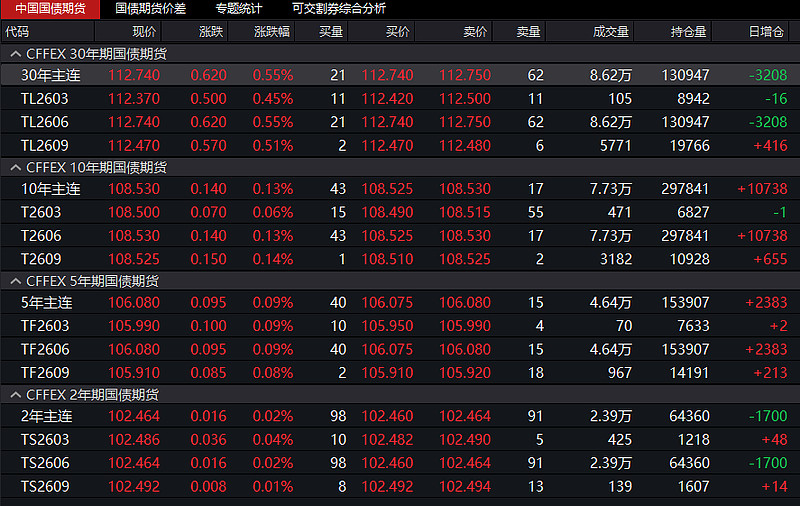Click TL2609 current price 112.470
The height and width of the screenshot is (506, 800).
tap(134, 145)
